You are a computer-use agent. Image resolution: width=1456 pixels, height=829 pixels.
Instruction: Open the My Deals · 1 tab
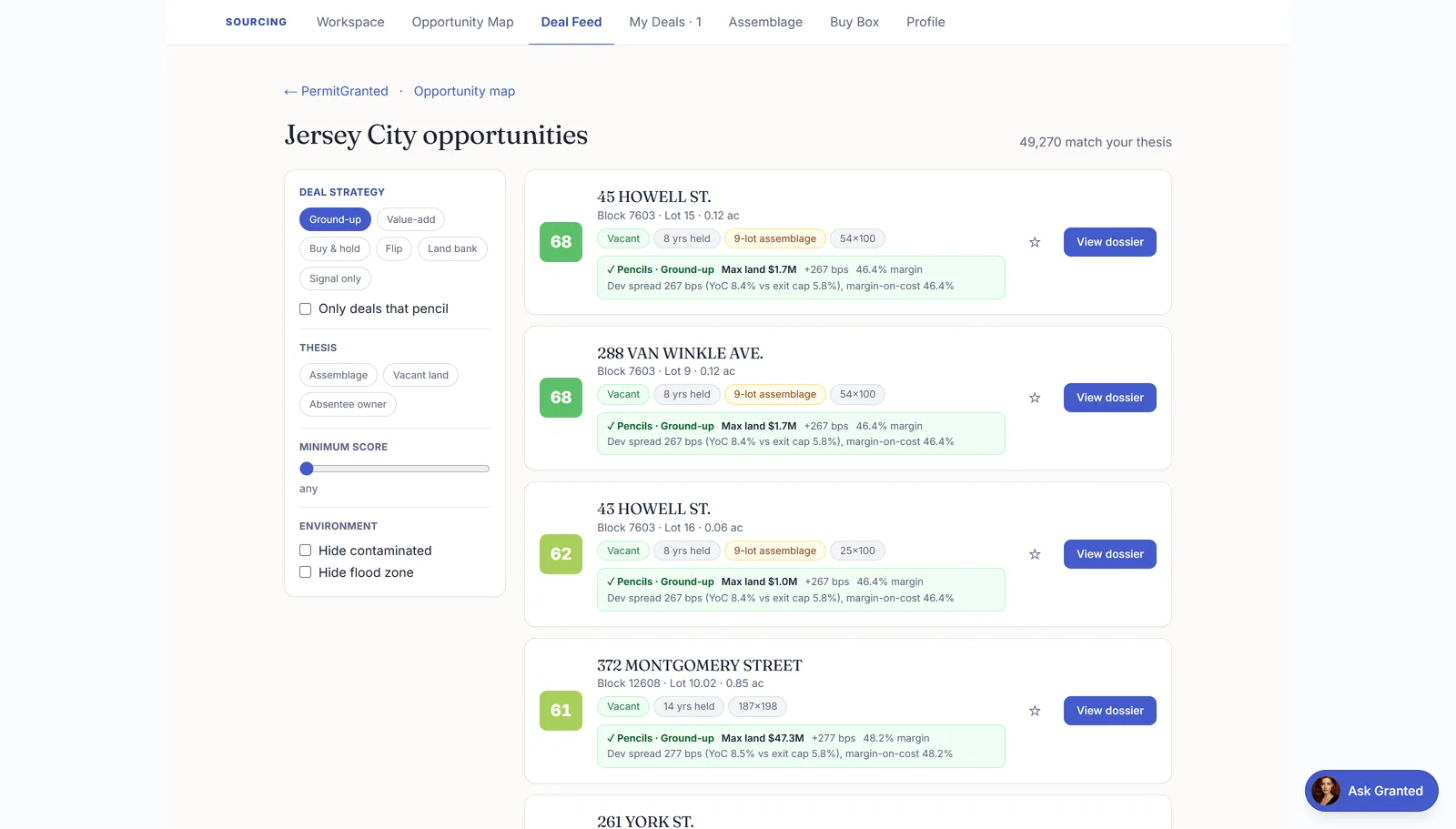click(665, 22)
